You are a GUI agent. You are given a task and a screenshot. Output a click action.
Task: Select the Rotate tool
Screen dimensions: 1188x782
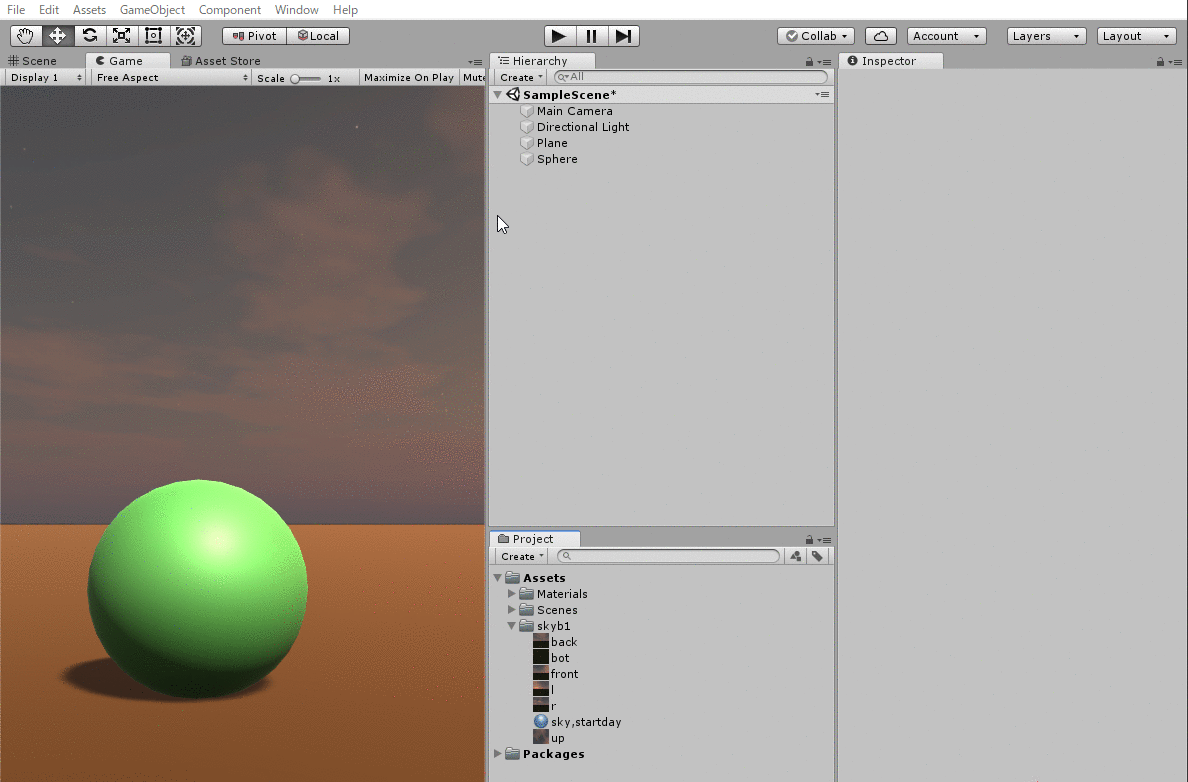[90, 36]
